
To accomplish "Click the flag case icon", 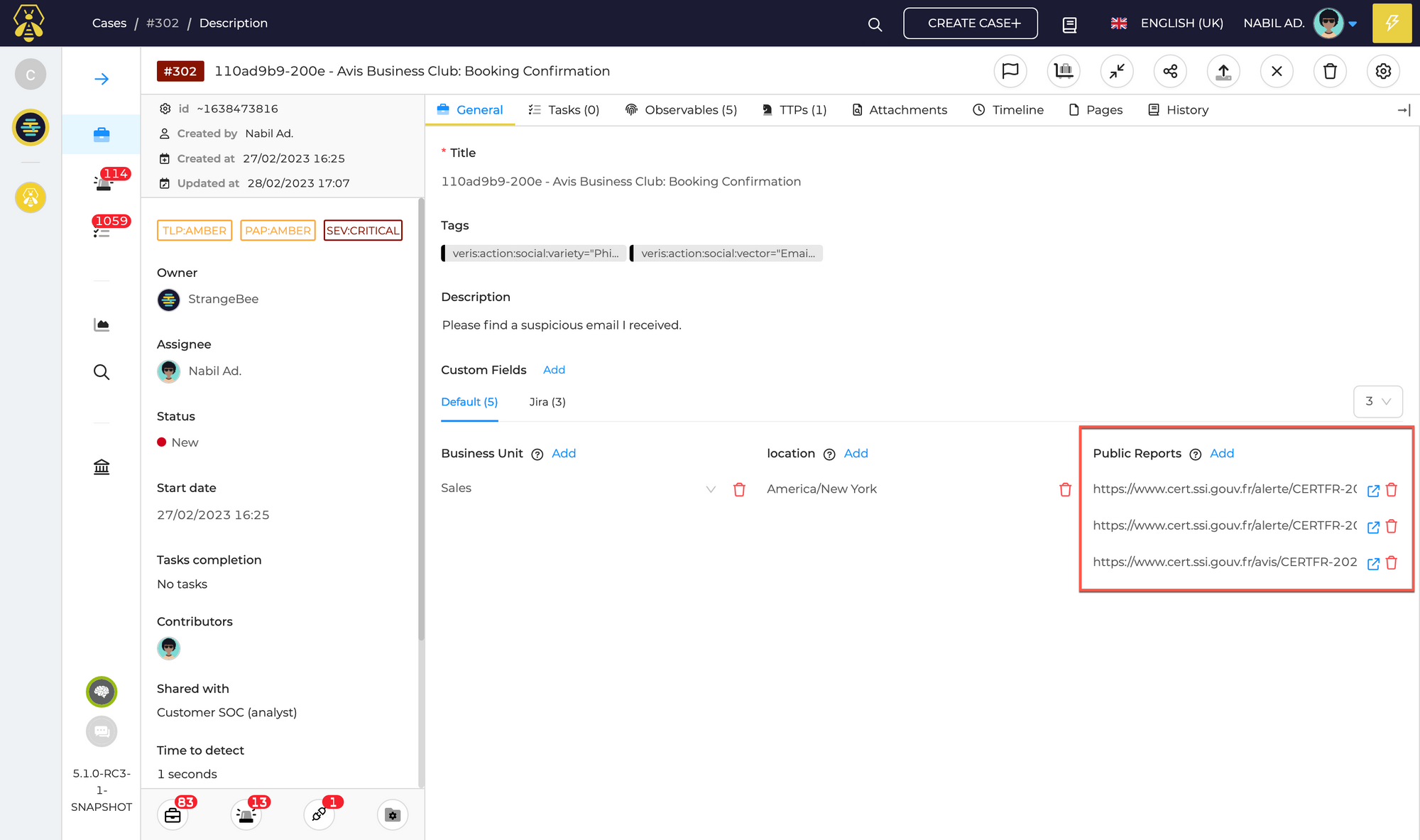I will point(1010,71).
